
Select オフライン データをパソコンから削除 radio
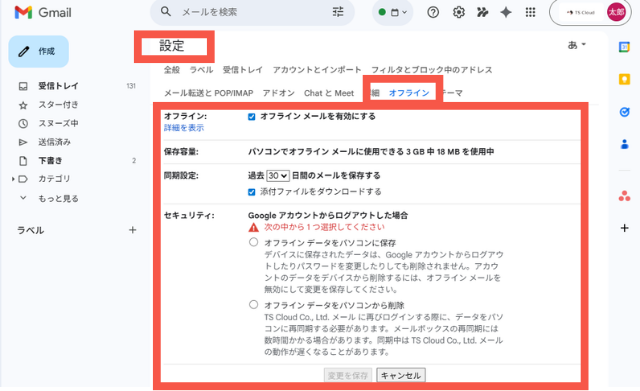click(x=253, y=304)
